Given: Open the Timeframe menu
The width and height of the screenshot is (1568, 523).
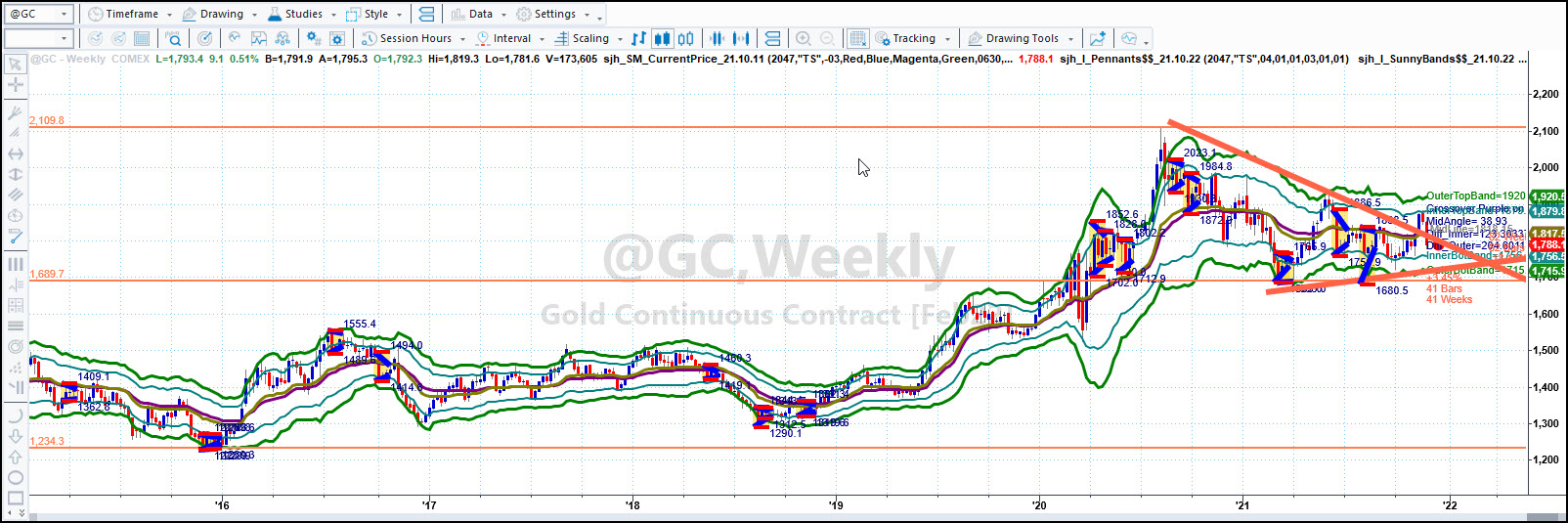Looking at the screenshot, I should [123, 14].
